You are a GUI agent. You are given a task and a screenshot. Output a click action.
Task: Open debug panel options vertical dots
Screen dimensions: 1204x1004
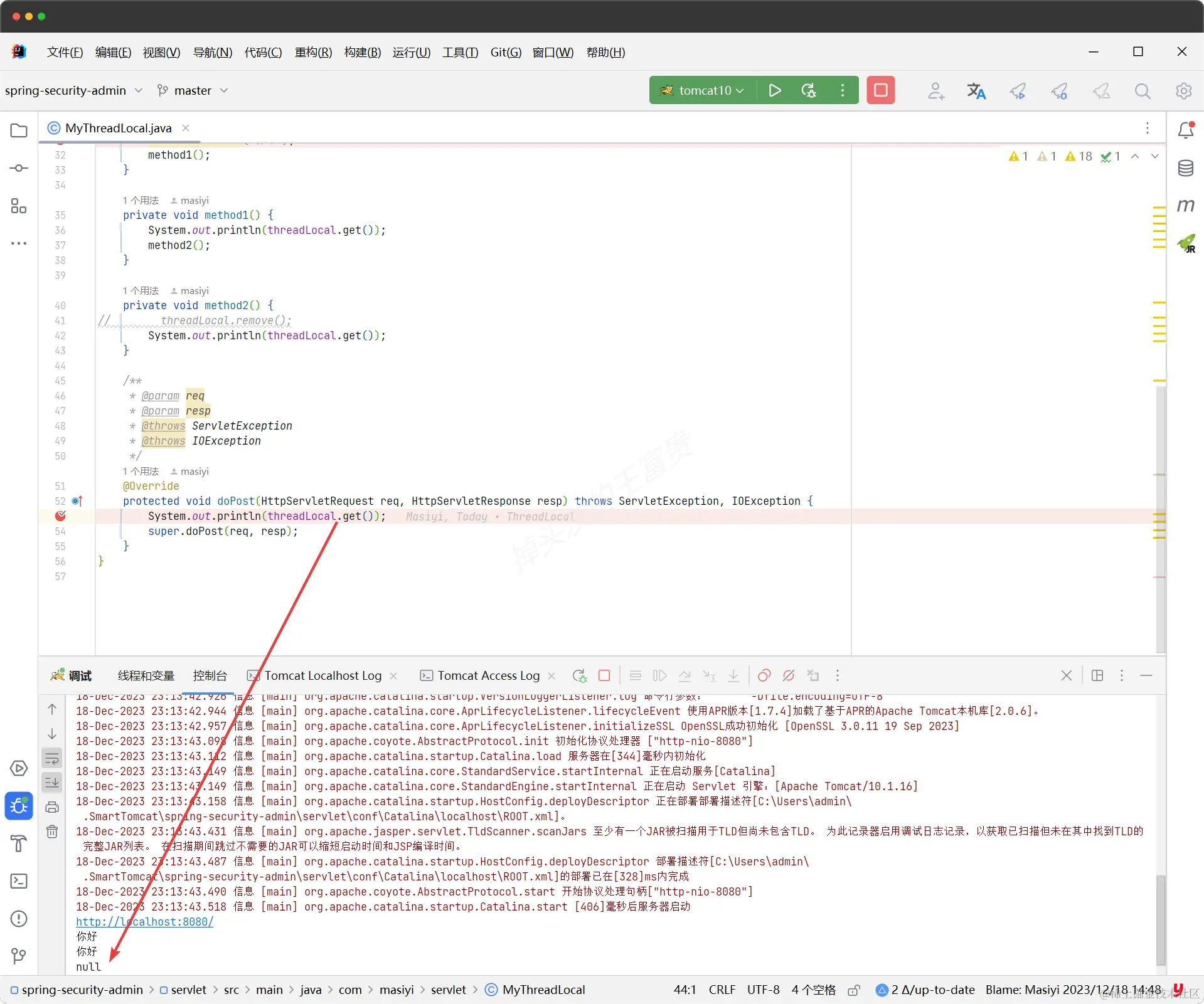(1122, 675)
